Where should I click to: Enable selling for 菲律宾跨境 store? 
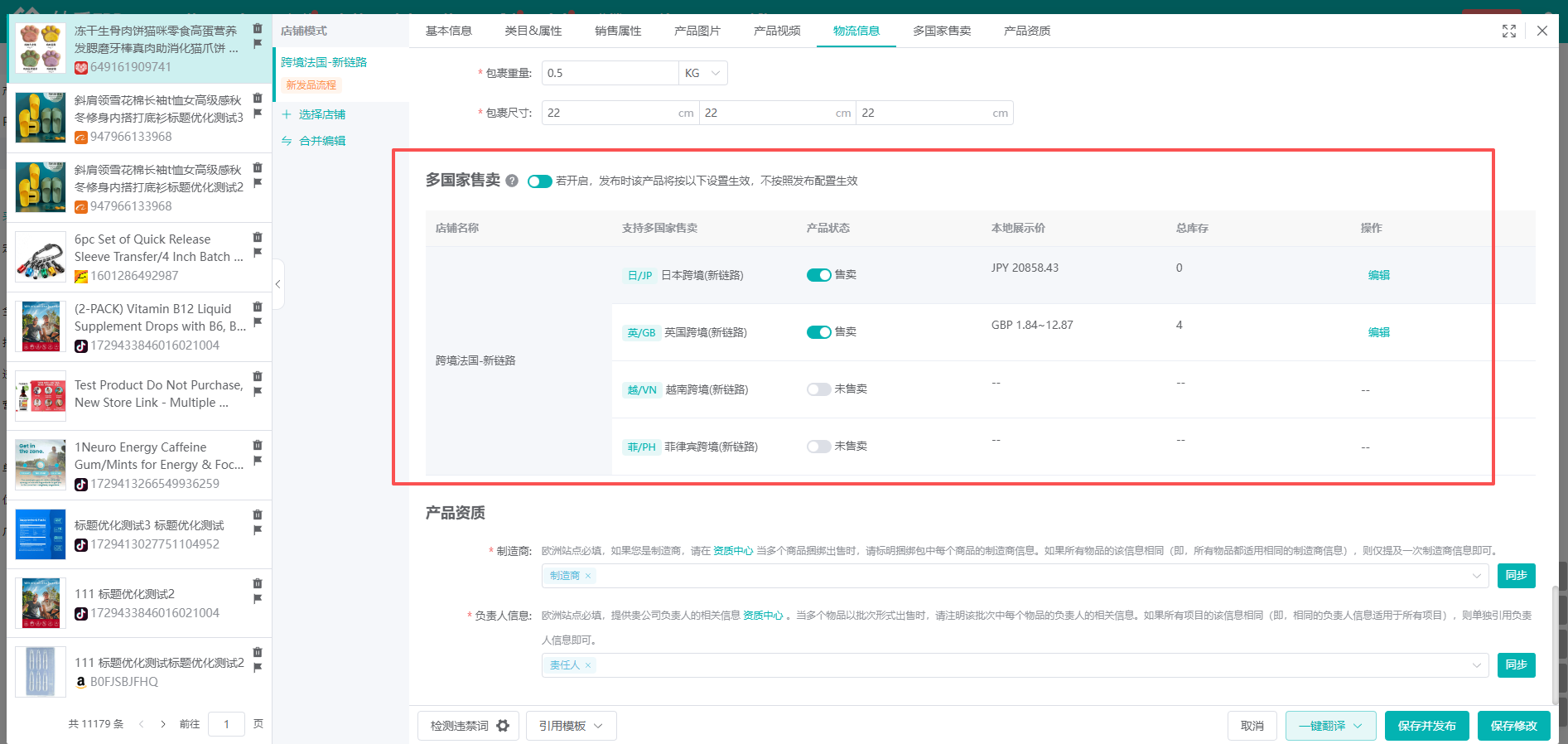(819, 447)
